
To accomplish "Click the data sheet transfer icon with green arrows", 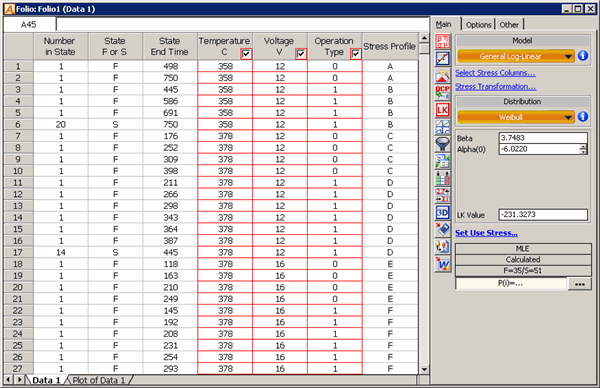I will point(442,161).
